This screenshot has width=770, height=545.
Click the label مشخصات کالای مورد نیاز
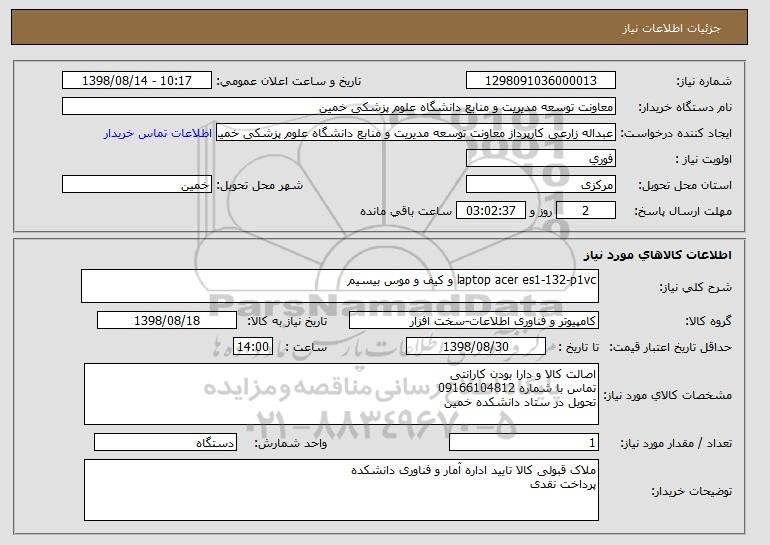pyautogui.click(x=667, y=395)
